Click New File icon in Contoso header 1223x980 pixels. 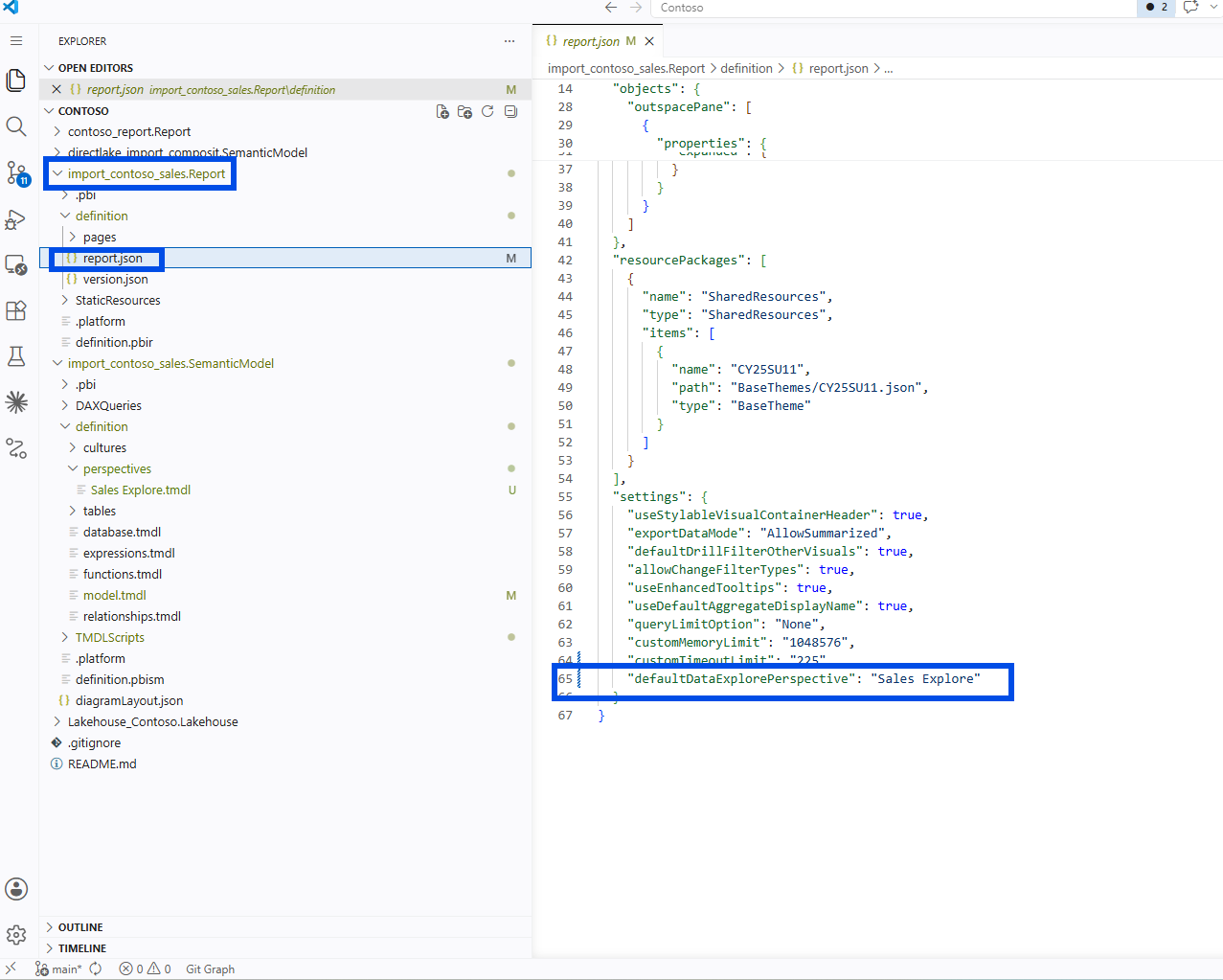(x=442, y=111)
